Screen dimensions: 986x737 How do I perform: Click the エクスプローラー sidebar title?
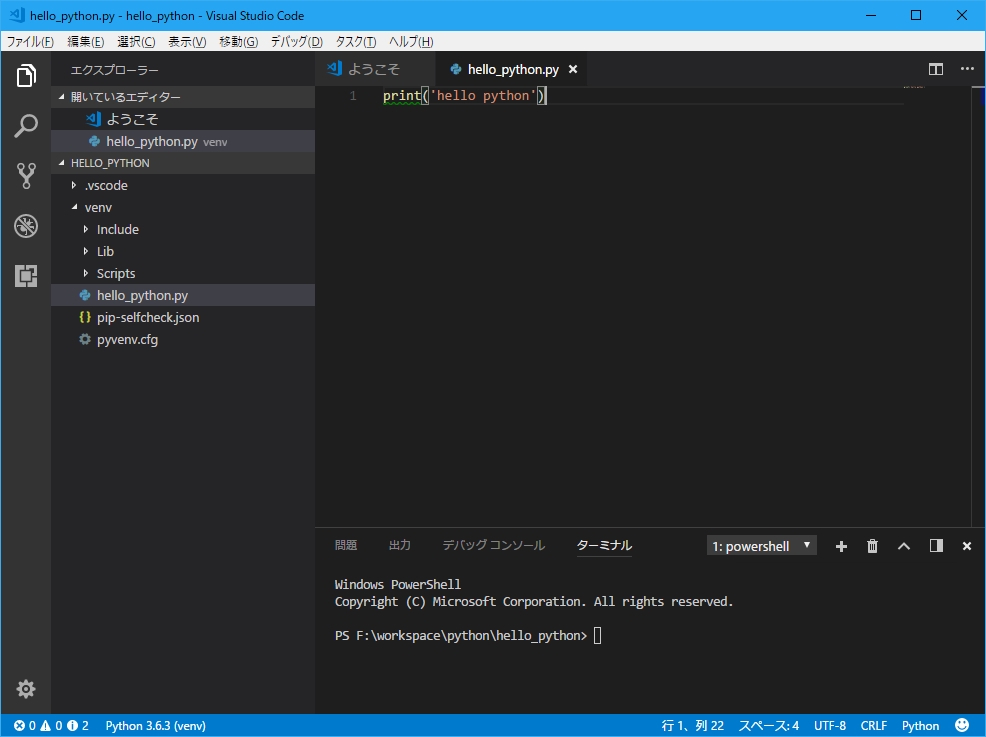point(114,70)
